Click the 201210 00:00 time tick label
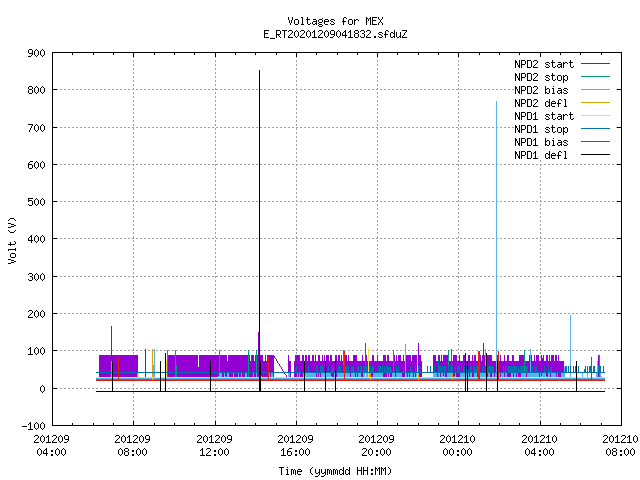Viewport: 640px width, 480px height. point(458,446)
